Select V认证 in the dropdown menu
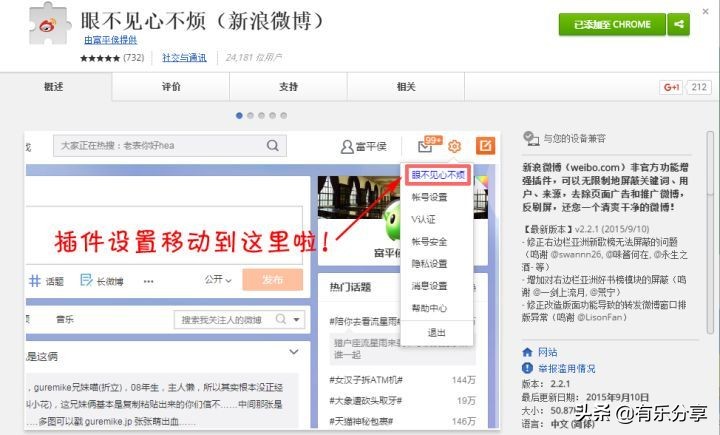Screen dimensions: 720x435 423,219
